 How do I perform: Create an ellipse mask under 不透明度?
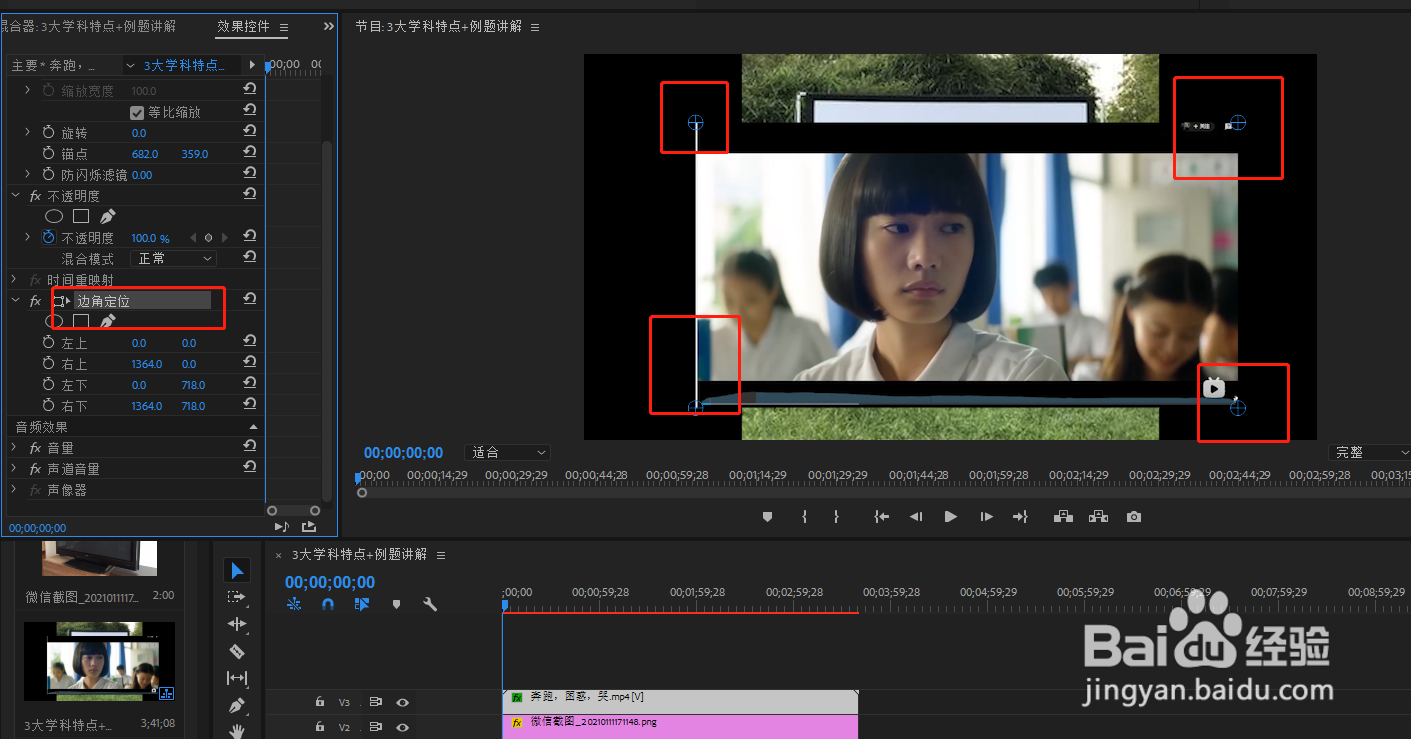click(54, 216)
